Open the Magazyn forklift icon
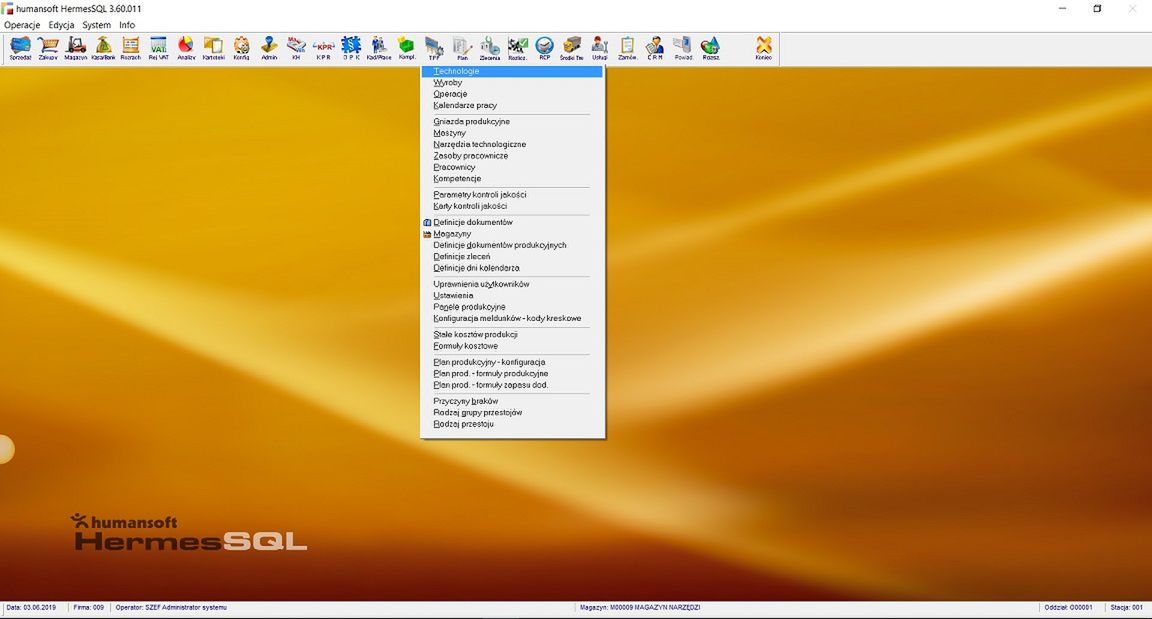Viewport: 1152px width, 619px height. 76,48
